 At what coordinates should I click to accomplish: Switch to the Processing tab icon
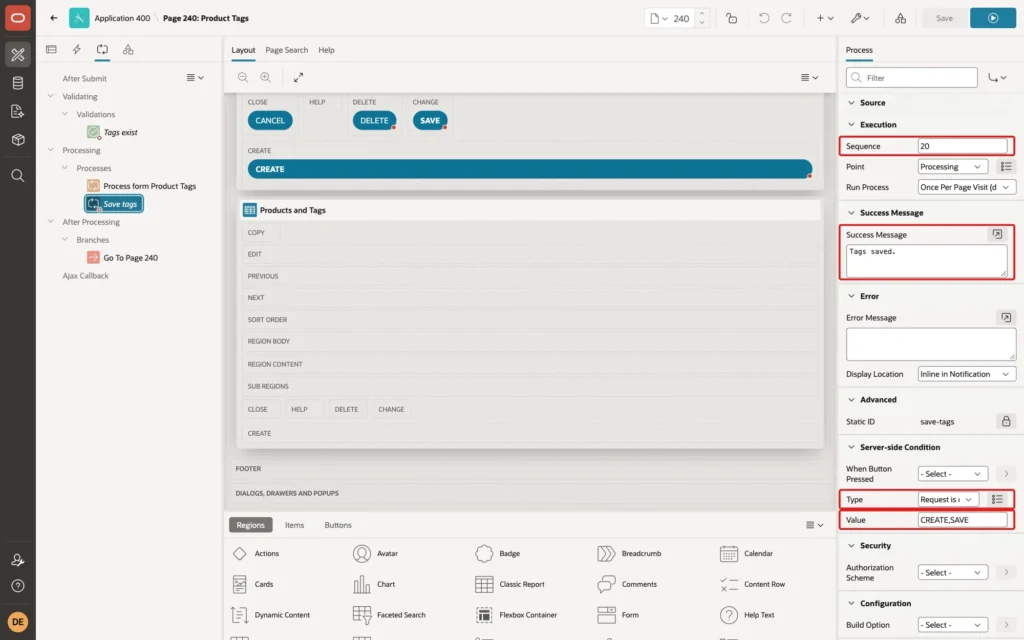click(x=102, y=50)
